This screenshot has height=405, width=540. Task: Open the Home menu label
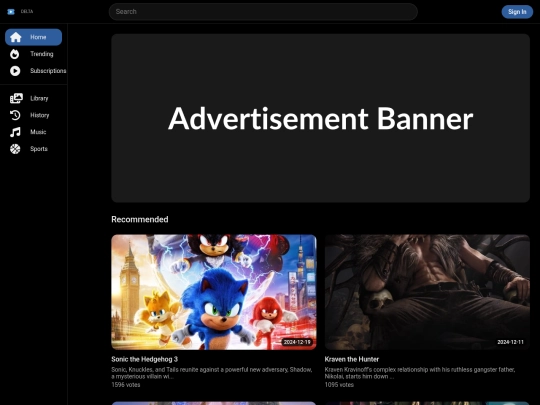pos(38,37)
